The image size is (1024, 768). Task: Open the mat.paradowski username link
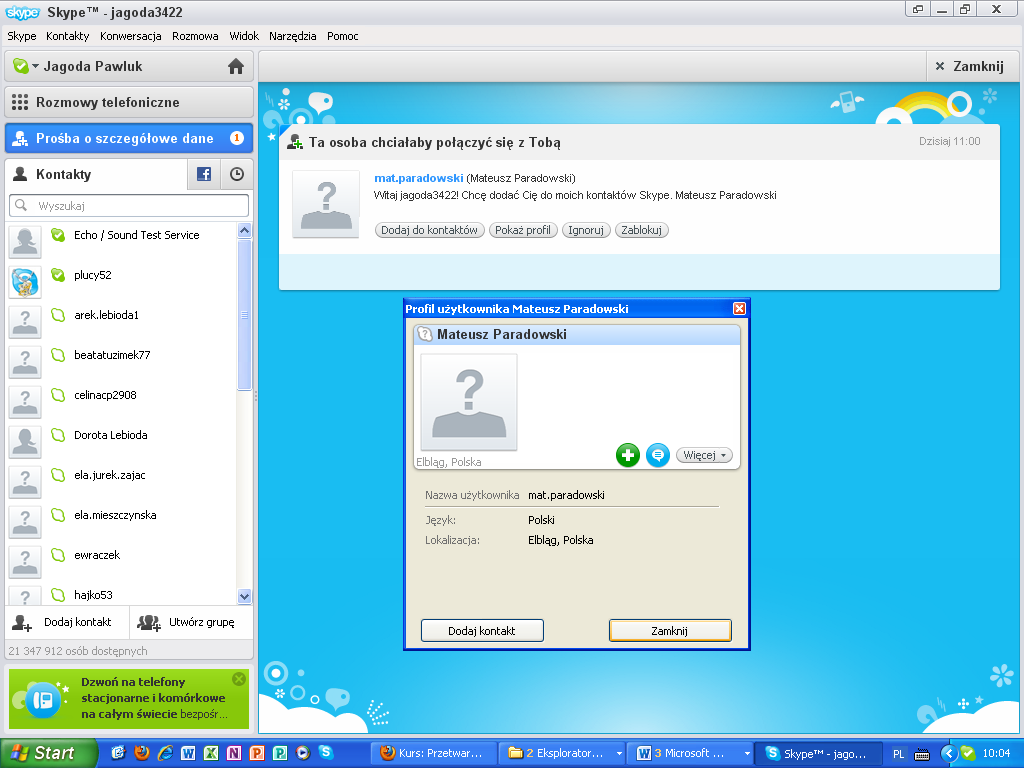click(x=419, y=178)
